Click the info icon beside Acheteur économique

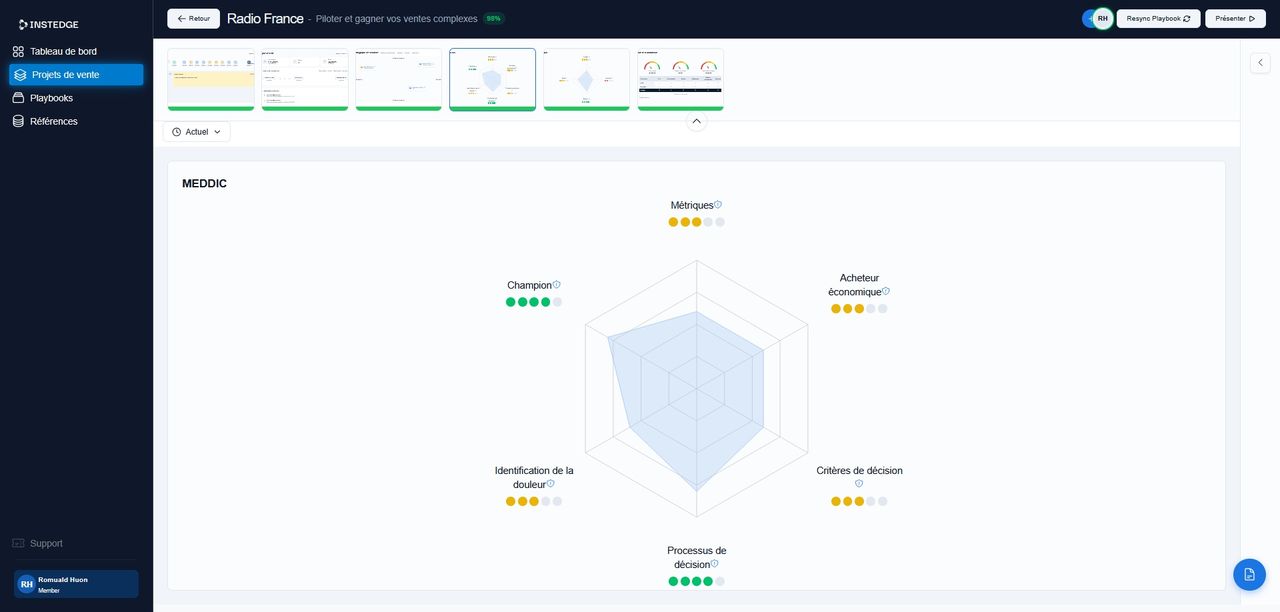pos(885,291)
